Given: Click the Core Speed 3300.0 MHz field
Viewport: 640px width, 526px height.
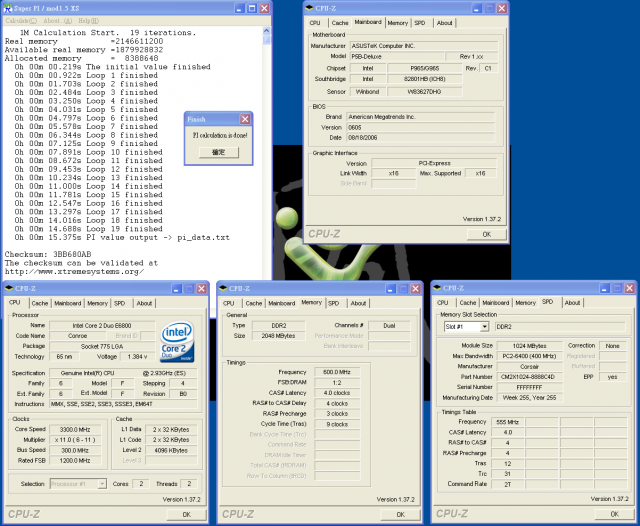Looking at the screenshot, I should 75,429.
